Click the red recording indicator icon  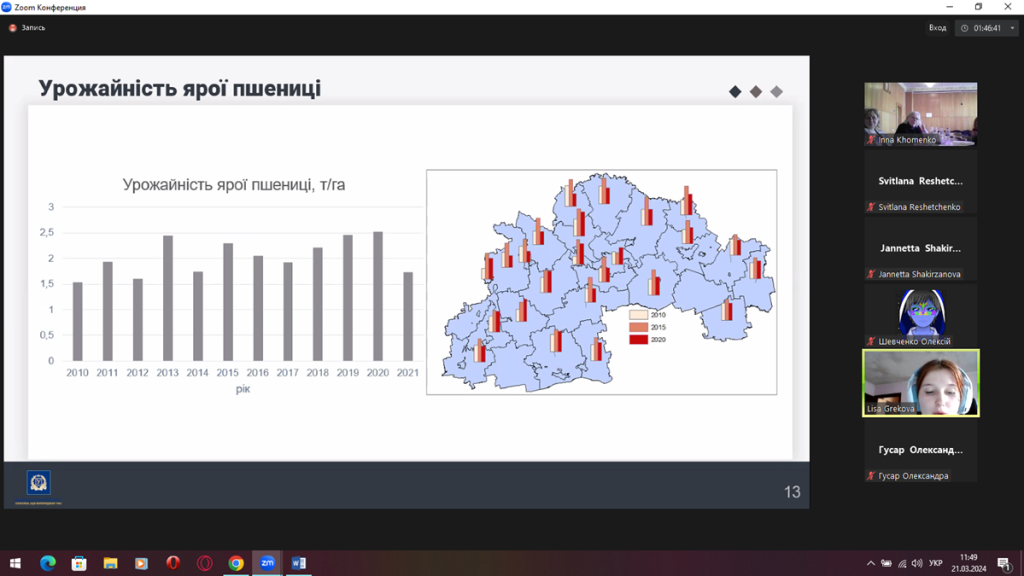pos(13,28)
